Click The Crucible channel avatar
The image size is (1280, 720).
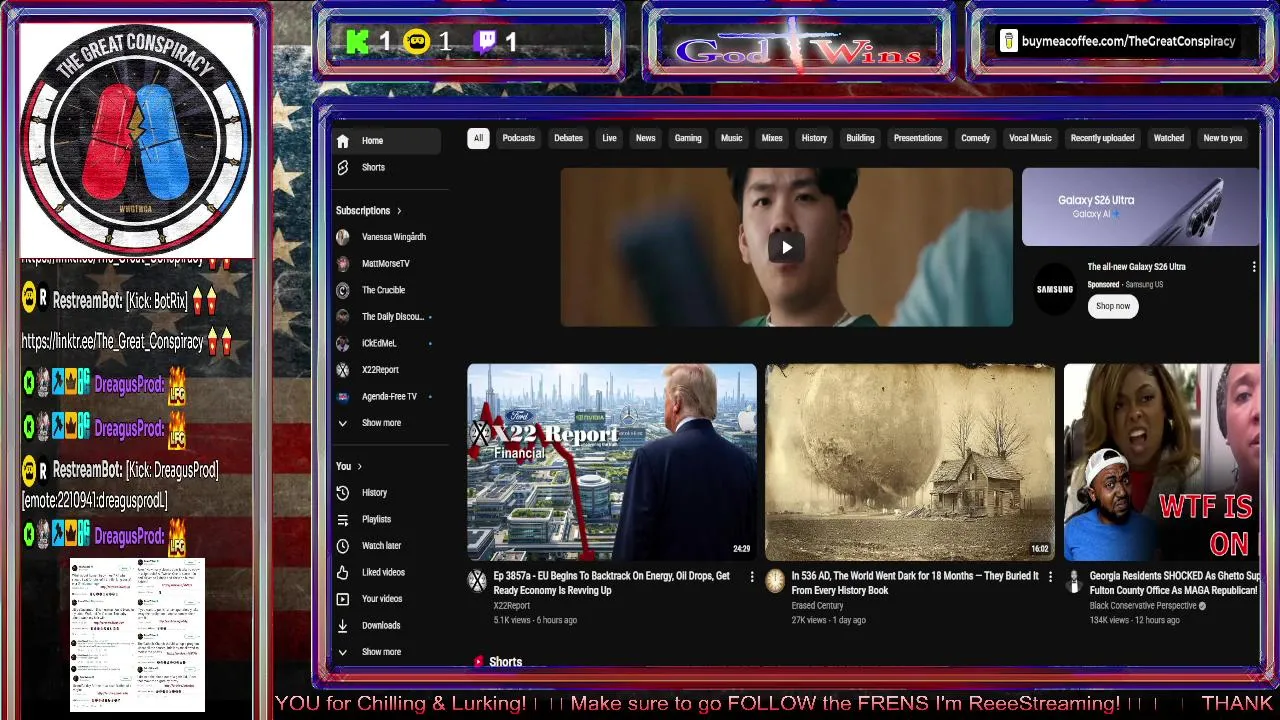pos(343,290)
